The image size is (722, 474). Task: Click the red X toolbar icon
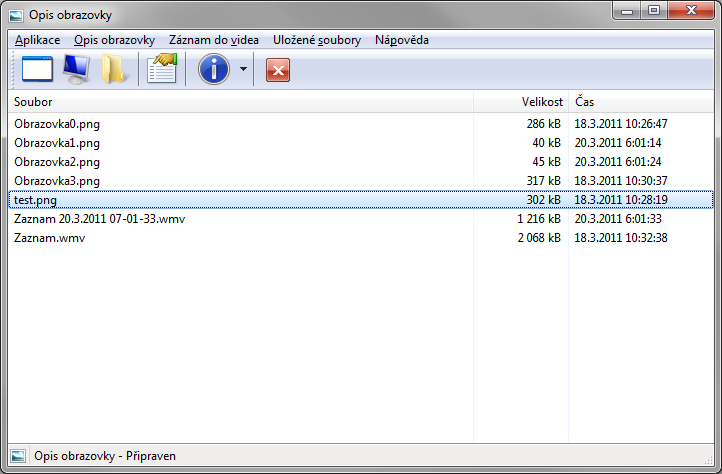pos(278,70)
